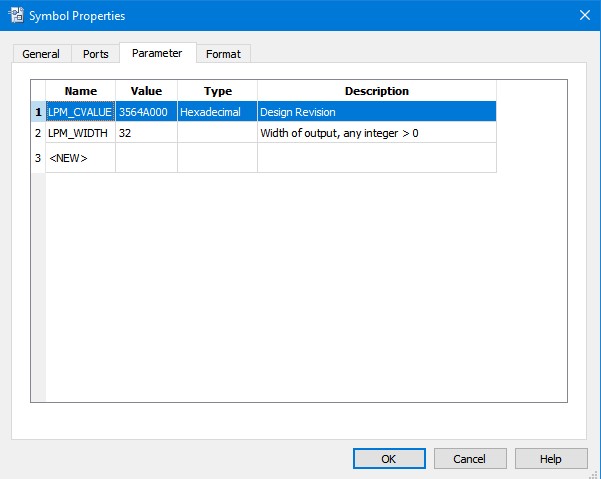Open the Ports tab
This screenshot has width=601, height=479.
point(96,54)
